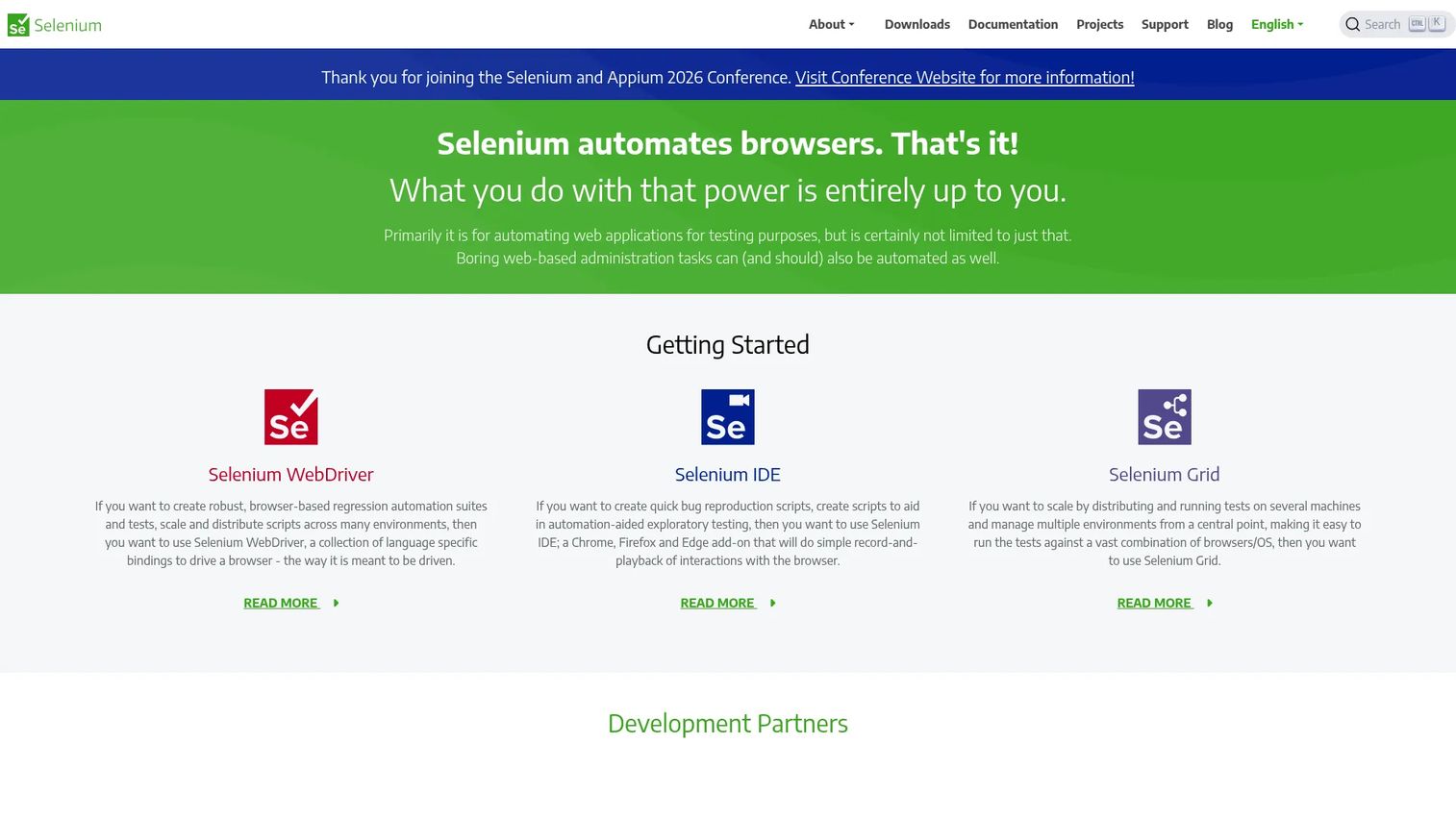Screen dimensions: 1456x818
Task: Click the WebDriver description paragraph
Action: (291, 533)
